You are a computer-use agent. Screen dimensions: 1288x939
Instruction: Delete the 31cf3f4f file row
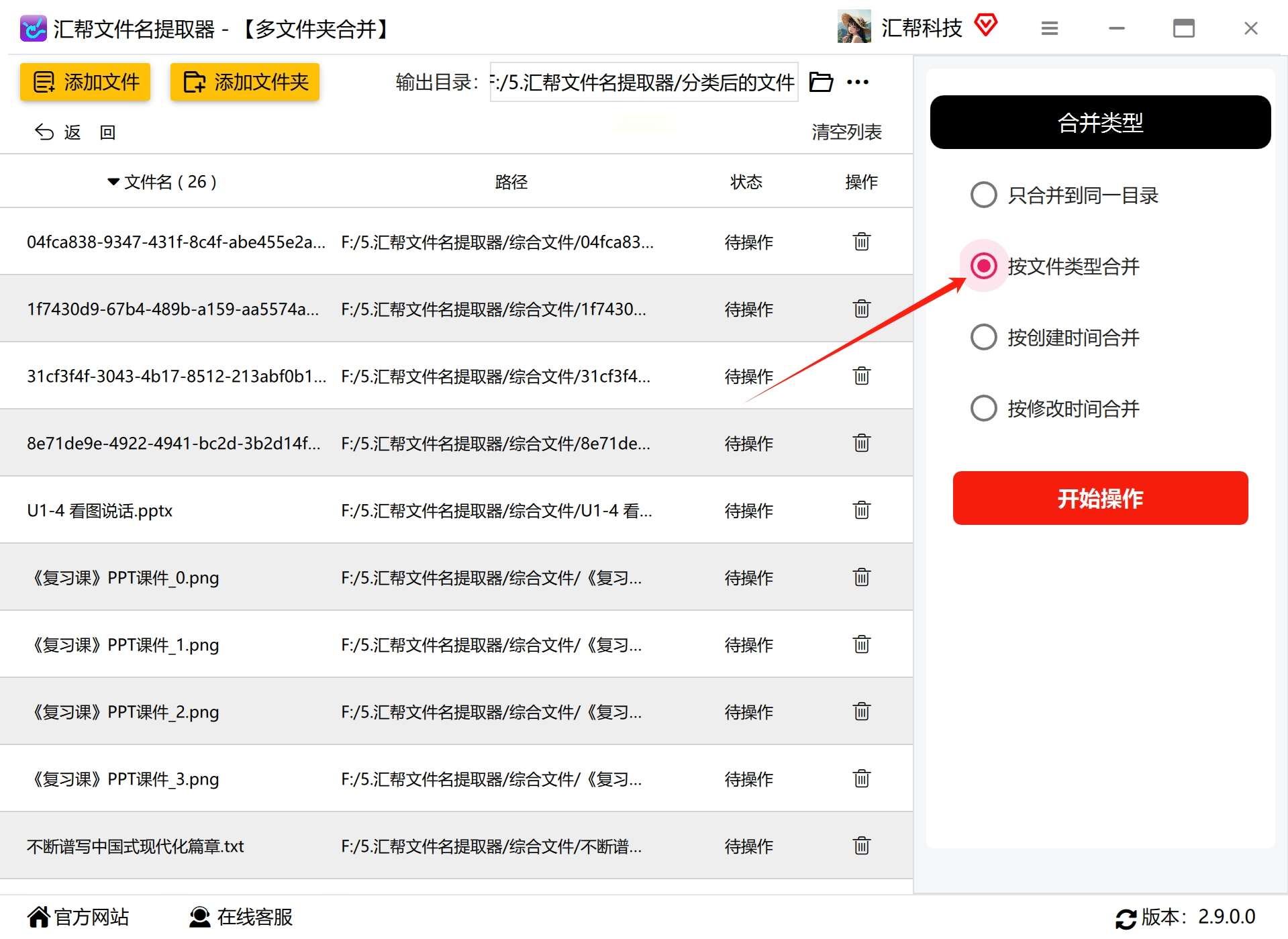coord(862,376)
